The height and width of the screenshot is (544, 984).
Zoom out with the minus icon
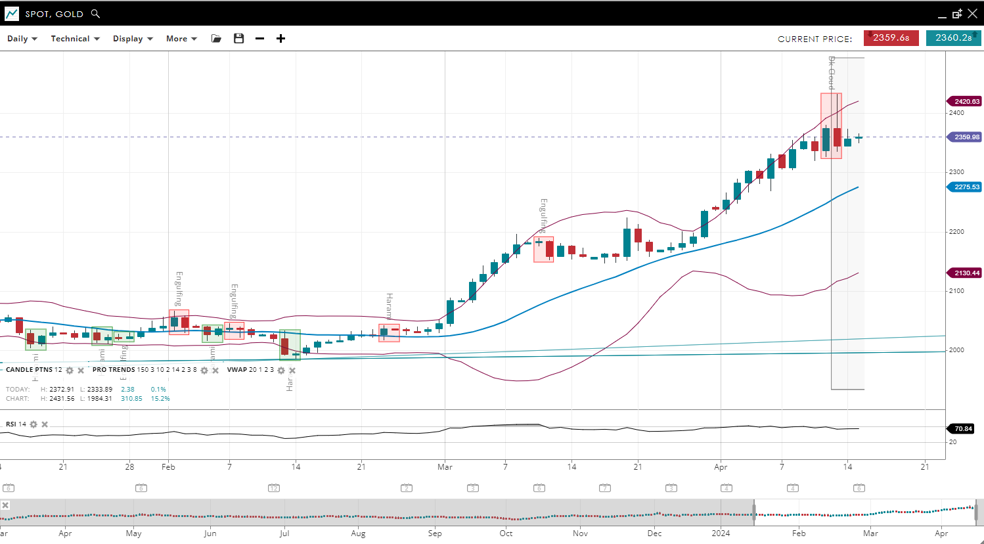[x=260, y=39]
